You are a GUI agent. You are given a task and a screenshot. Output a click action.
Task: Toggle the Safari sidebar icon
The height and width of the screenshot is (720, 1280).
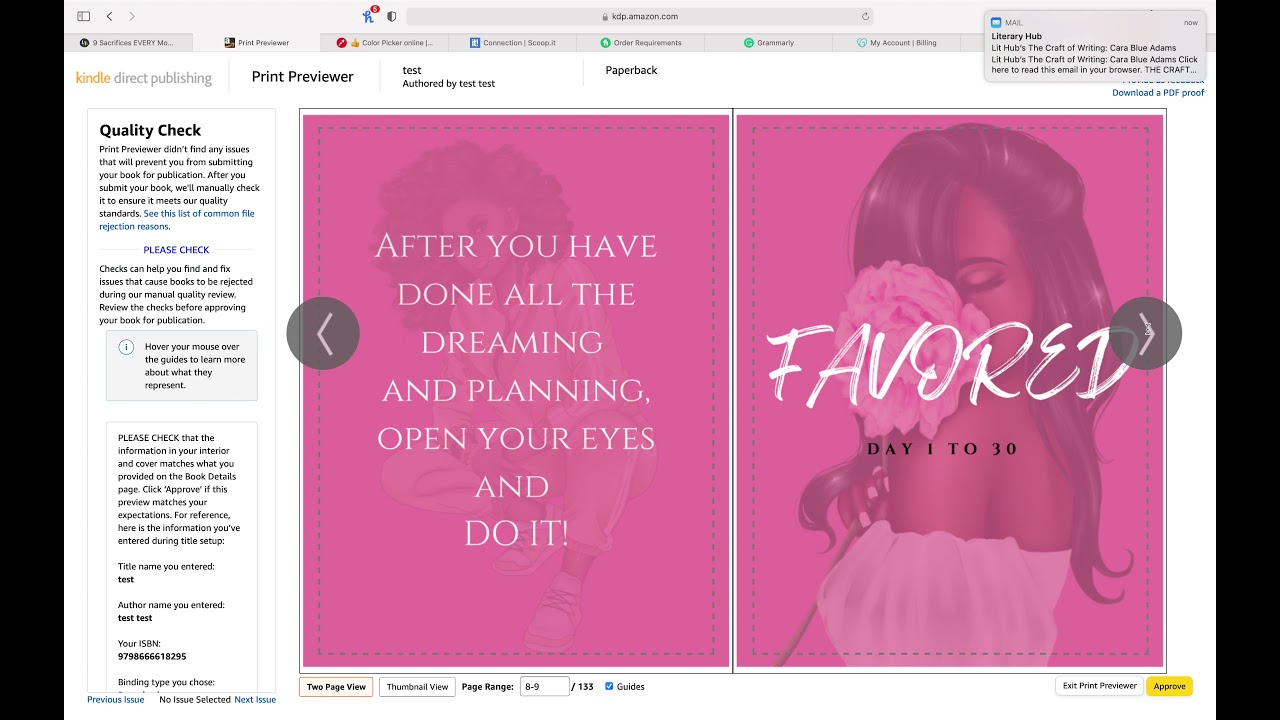tap(84, 16)
